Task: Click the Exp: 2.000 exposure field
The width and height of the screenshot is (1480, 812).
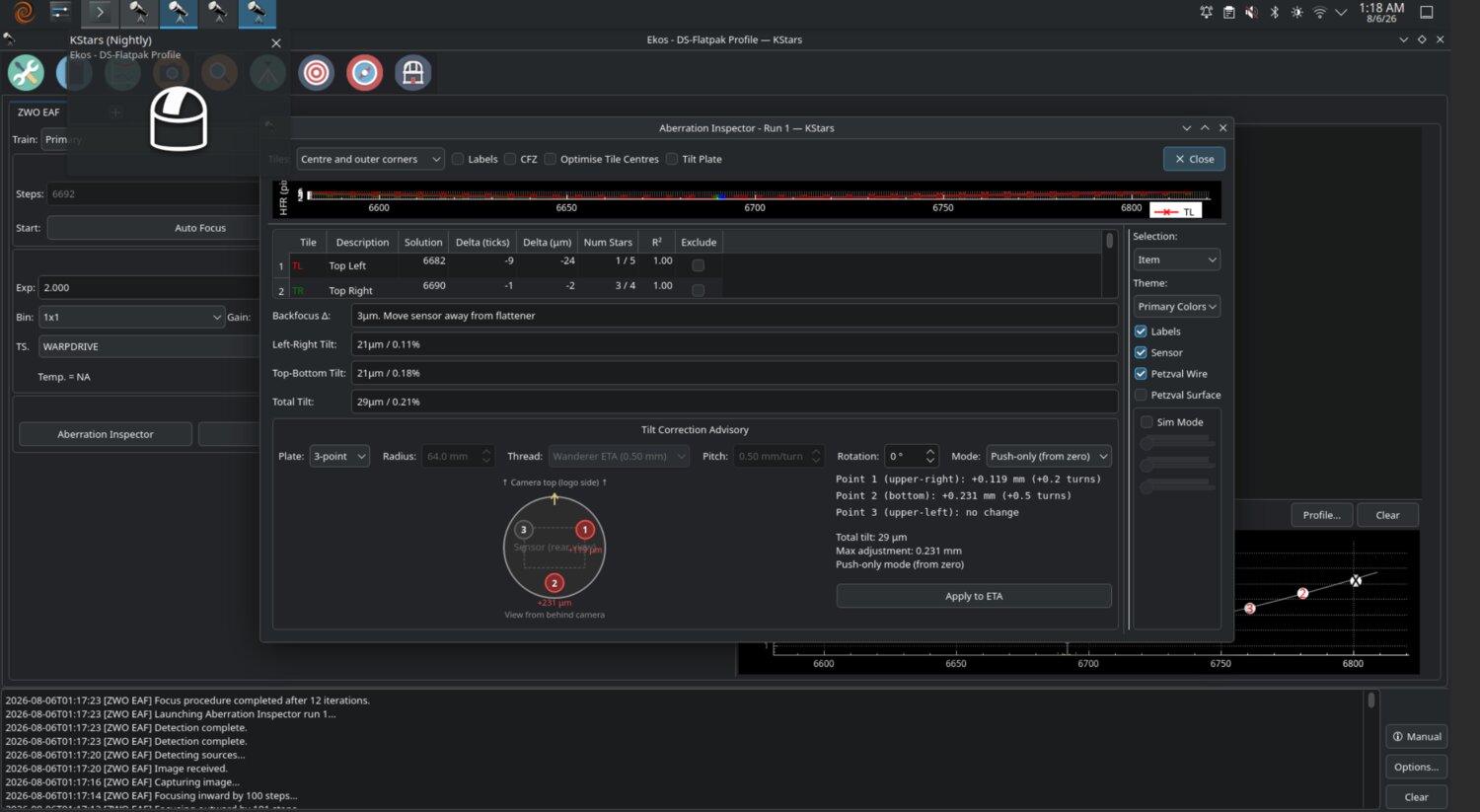Action: (148, 288)
